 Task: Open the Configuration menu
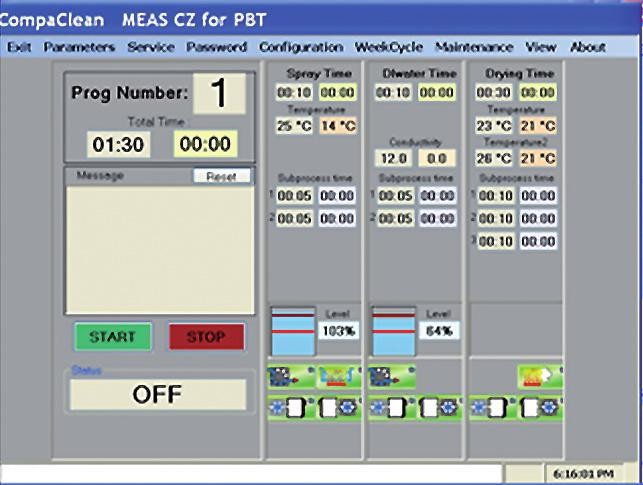tap(300, 47)
